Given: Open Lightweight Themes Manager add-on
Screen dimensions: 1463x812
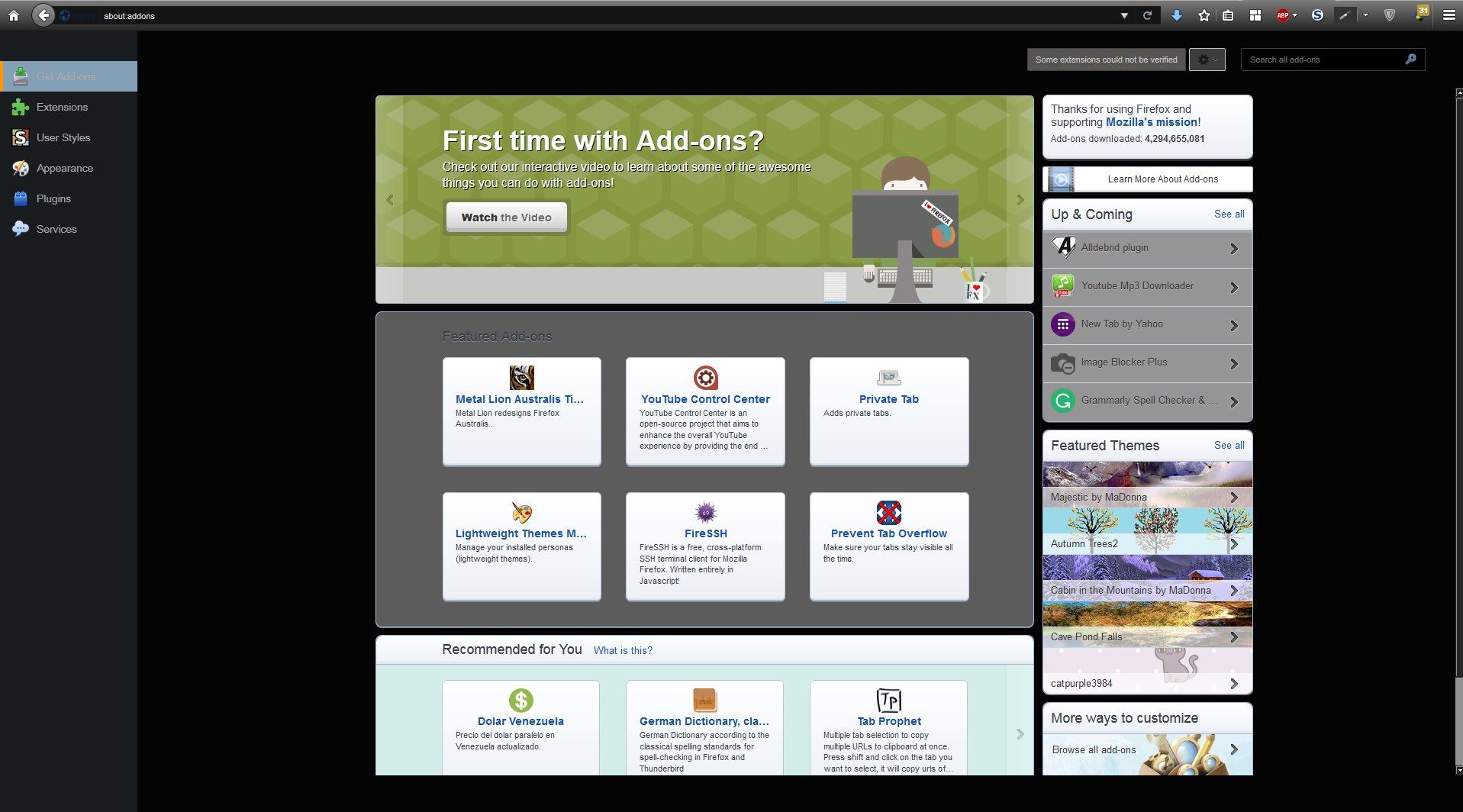Looking at the screenshot, I should 522,546.
